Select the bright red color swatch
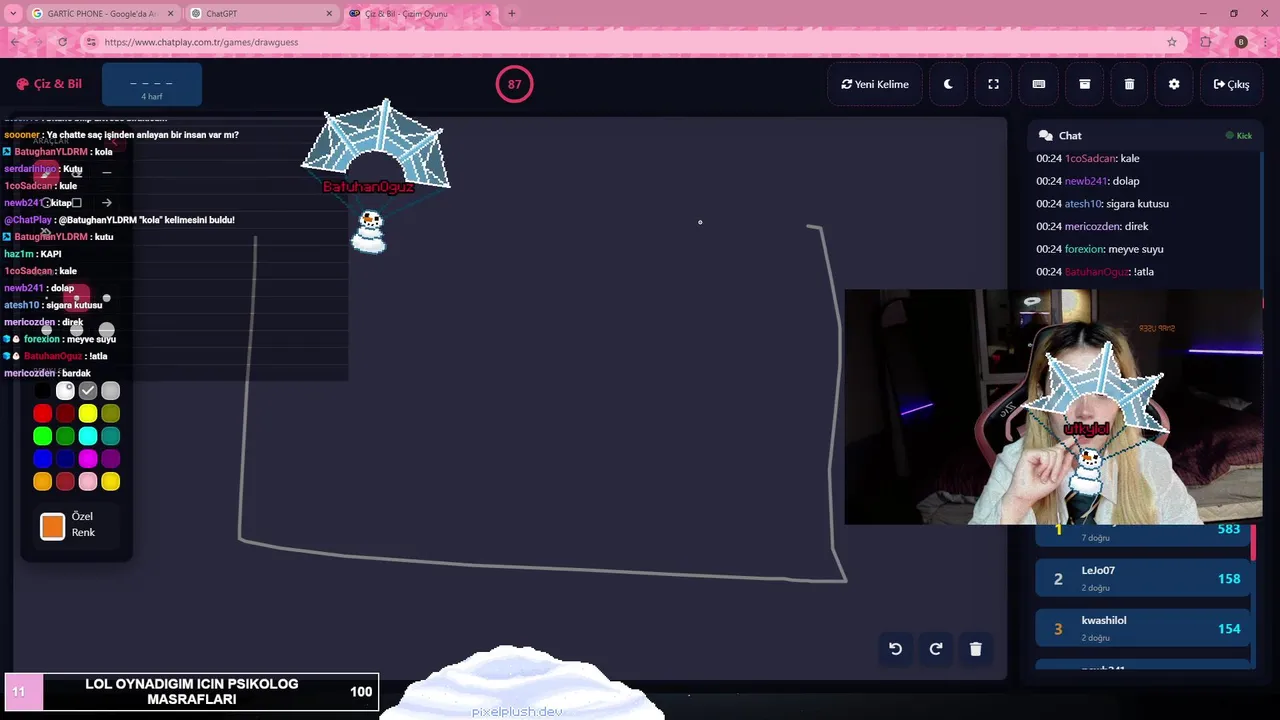 point(42,413)
